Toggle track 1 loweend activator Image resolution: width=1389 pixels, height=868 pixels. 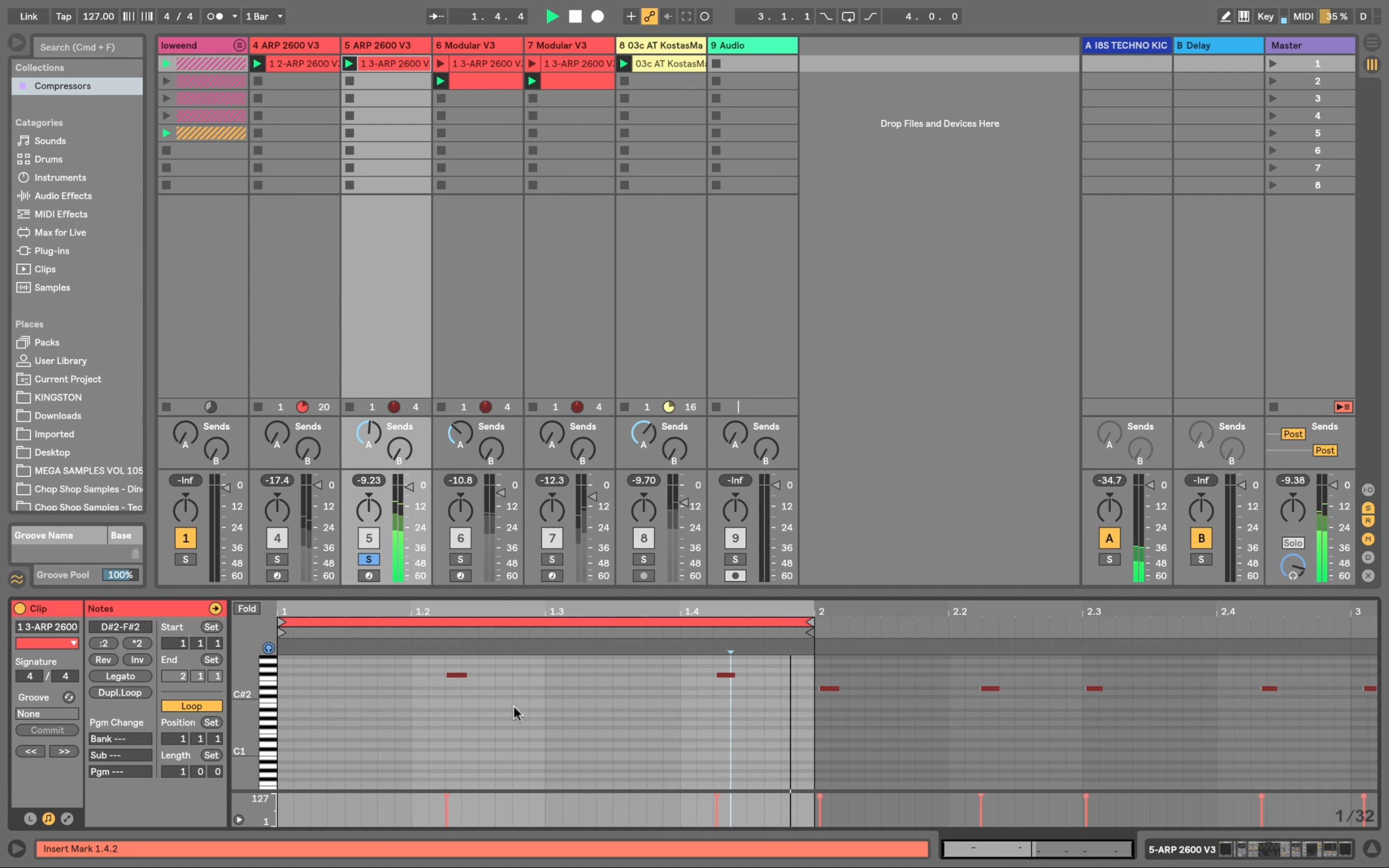point(185,538)
